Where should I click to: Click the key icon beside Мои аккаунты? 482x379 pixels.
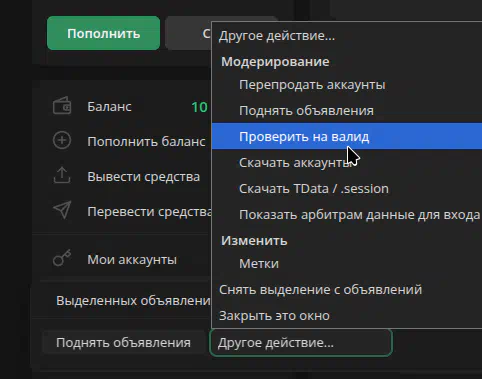pos(62,258)
